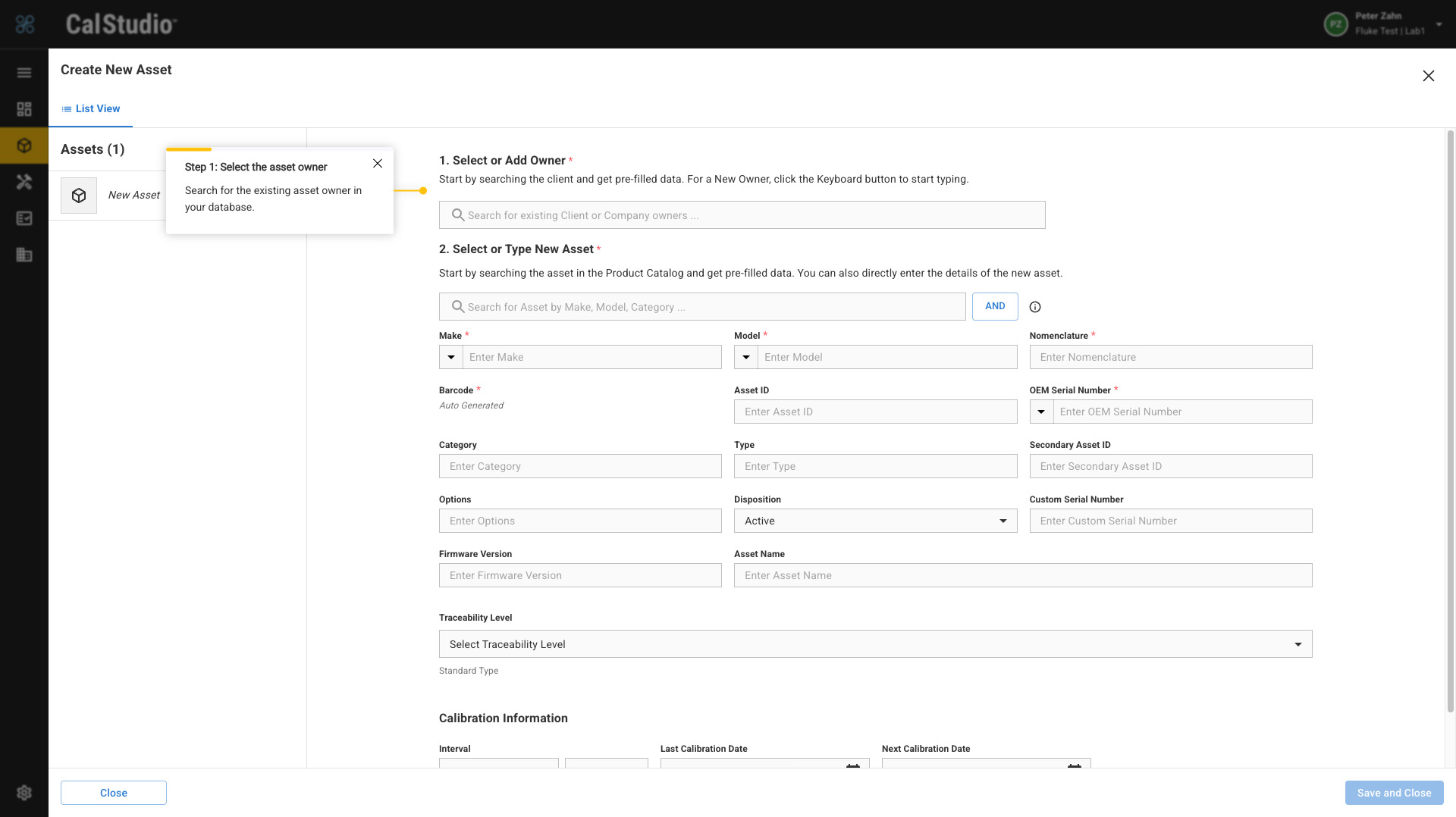The width and height of the screenshot is (1456, 817).
Task: Open the hamburger menu in sidebar
Action: [24, 73]
